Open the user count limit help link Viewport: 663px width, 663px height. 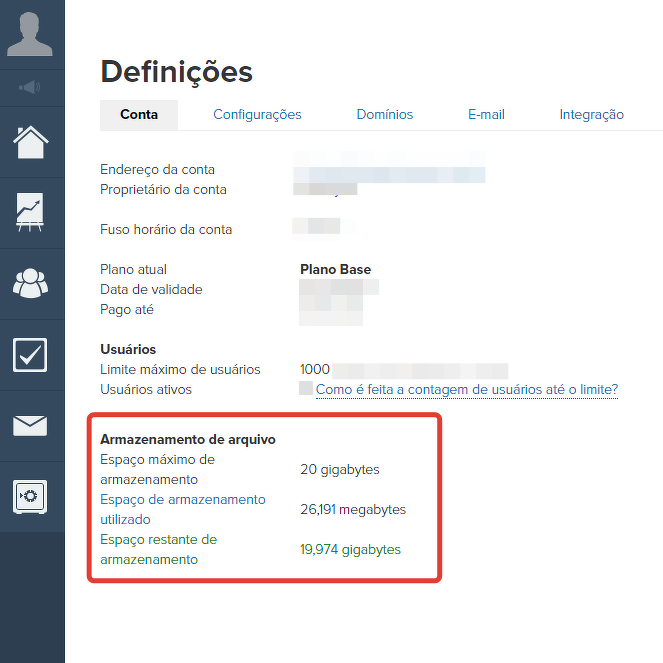466,390
